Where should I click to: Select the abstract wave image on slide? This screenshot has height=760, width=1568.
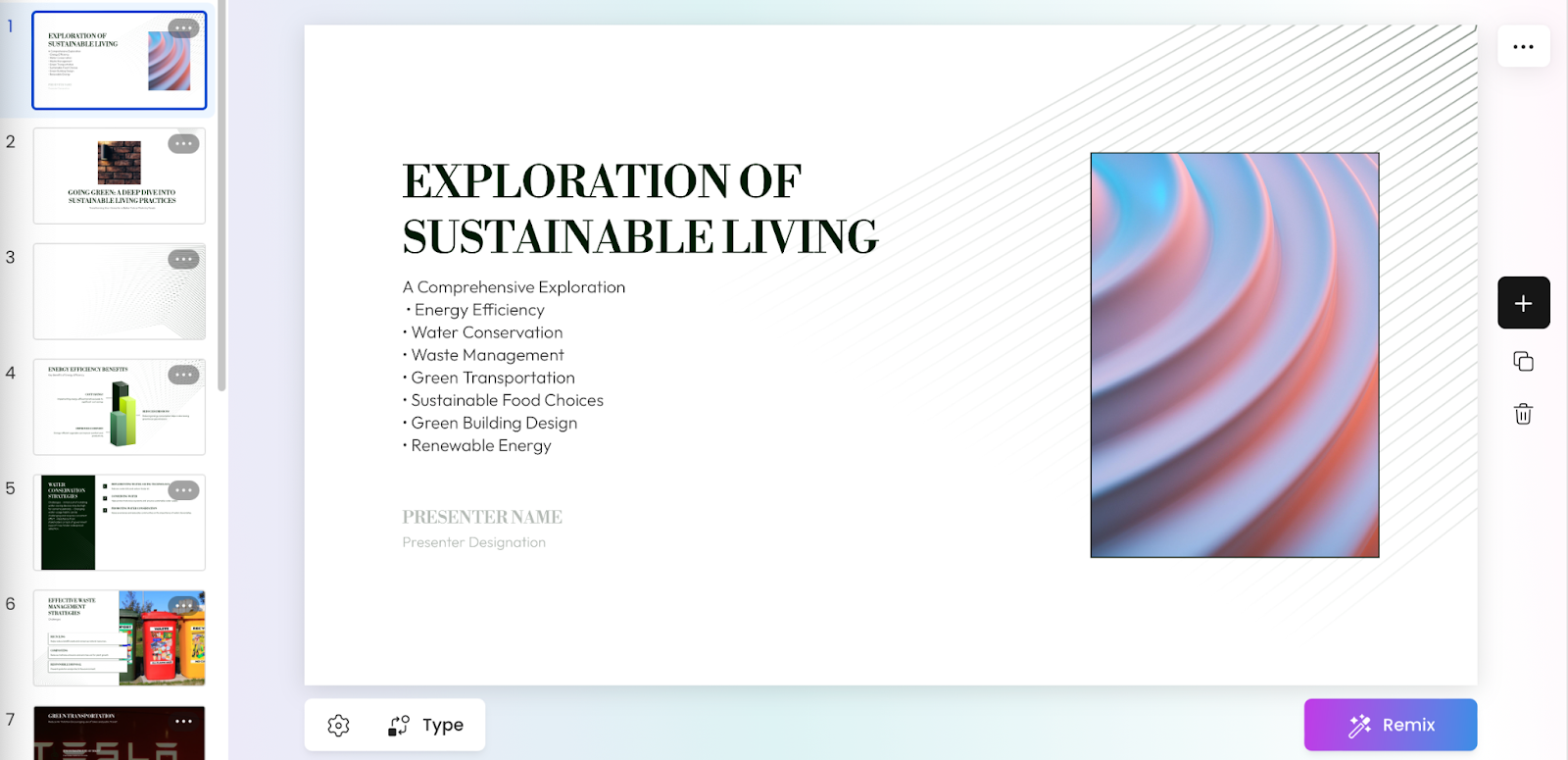click(1235, 355)
